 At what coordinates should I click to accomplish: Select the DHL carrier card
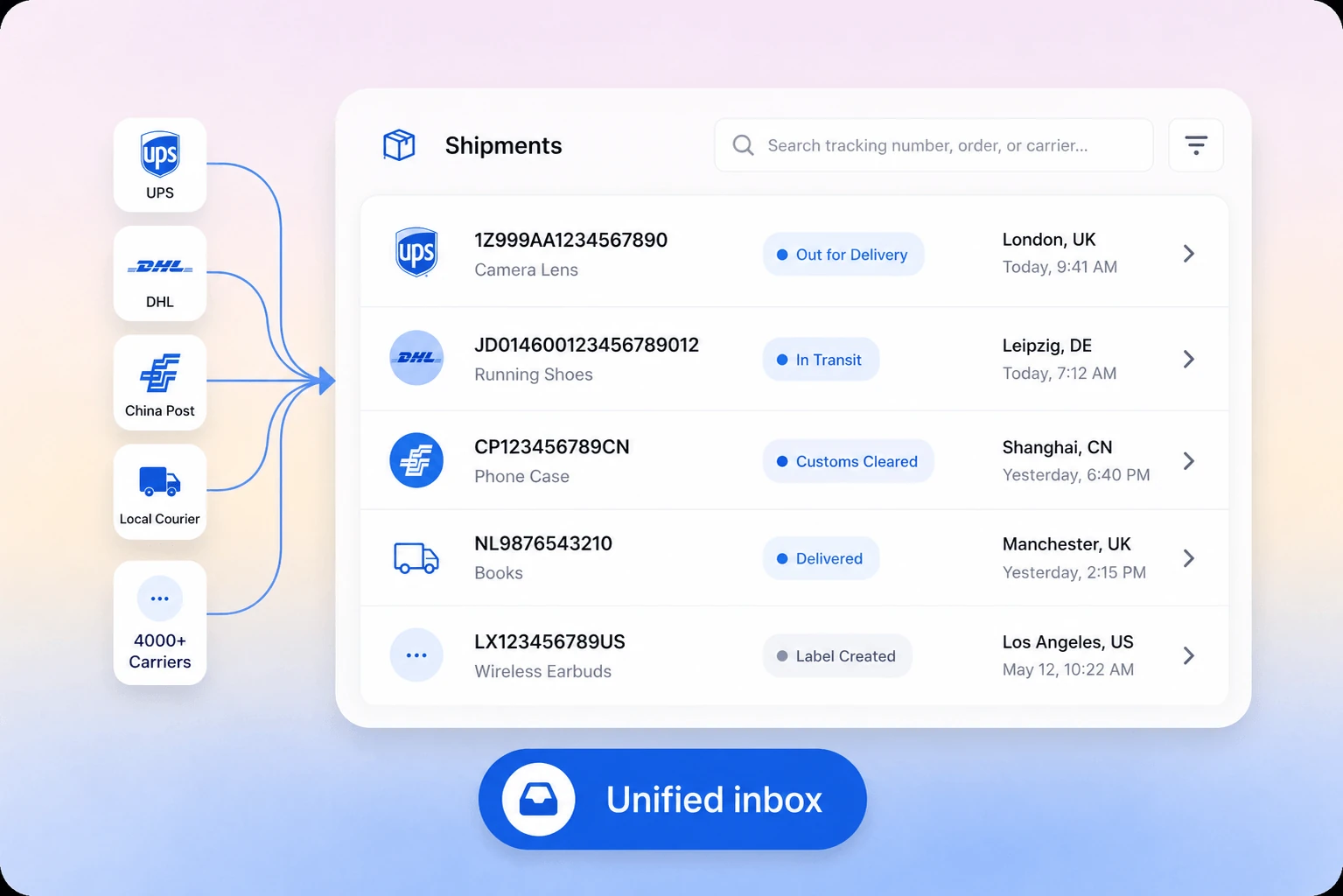pyautogui.click(x=160, y=274)
